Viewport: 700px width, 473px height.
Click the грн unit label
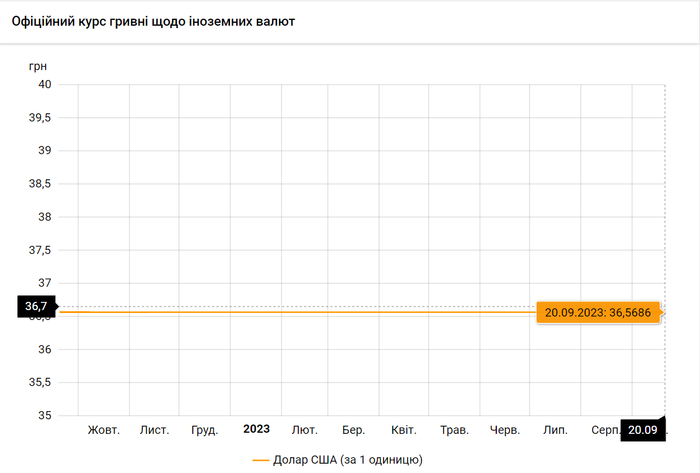(38, 66)
